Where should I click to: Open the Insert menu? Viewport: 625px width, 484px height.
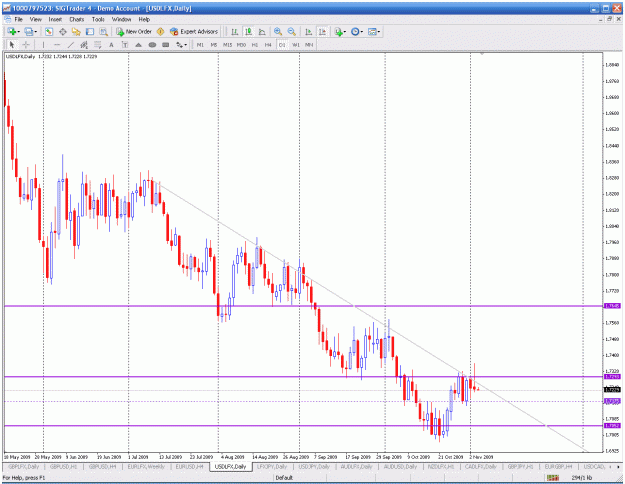tap(55, 19)
